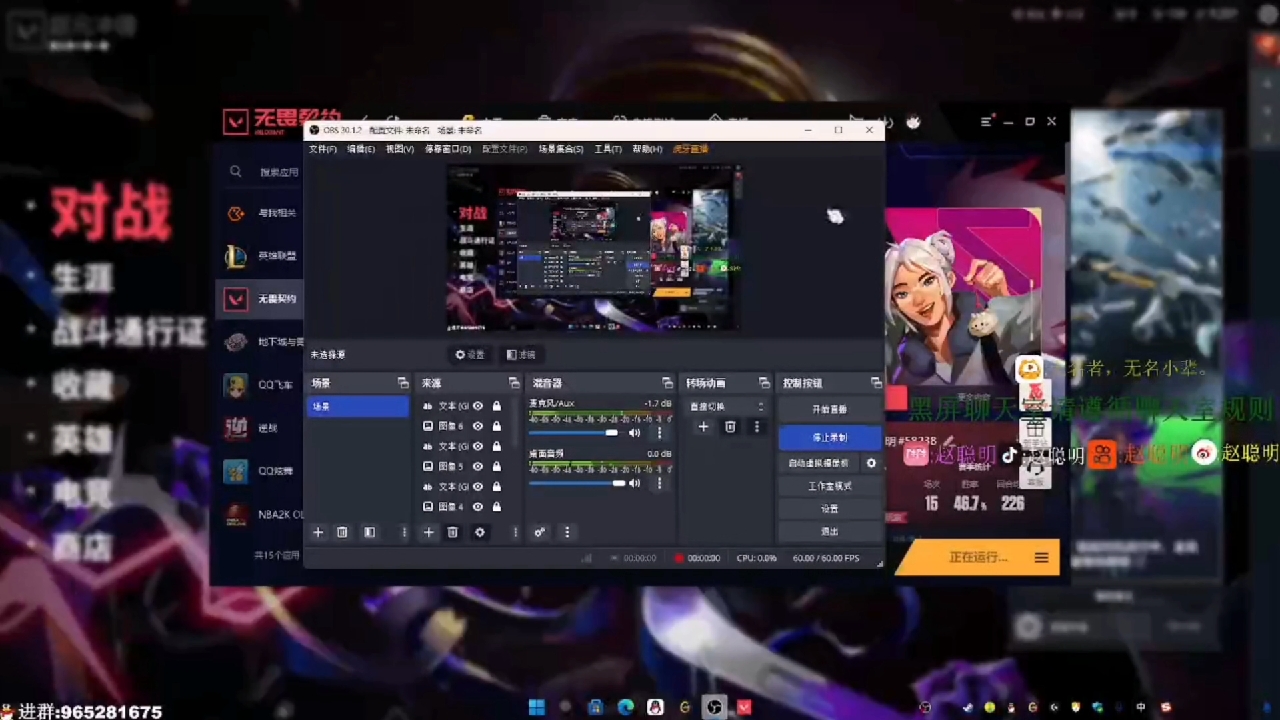Remove the transition with the trash icon
The width and height of the screenshot is (1280, 720).
click(730, 427)
